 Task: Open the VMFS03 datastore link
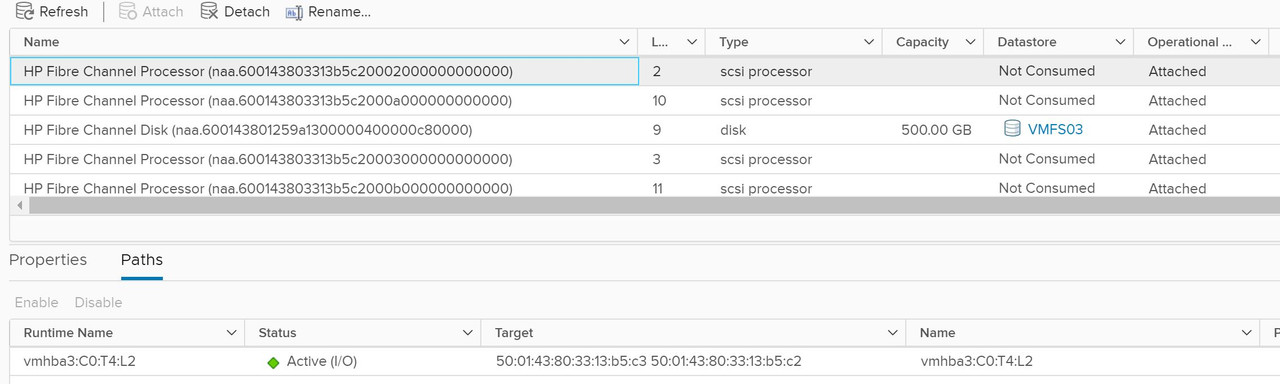[x=1055, y=129]
